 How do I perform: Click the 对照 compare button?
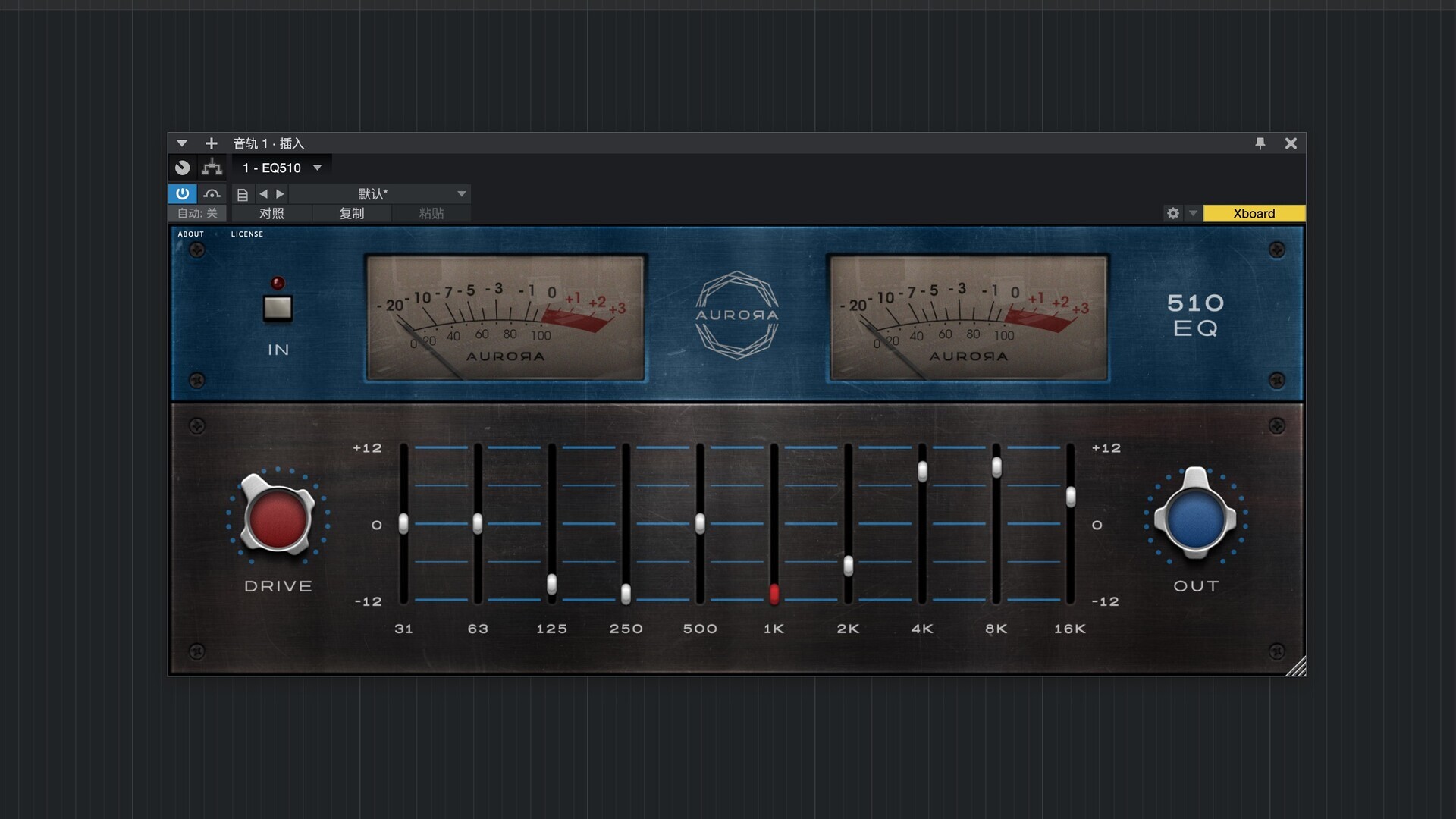pyautogui.click(x=271, y=213)
